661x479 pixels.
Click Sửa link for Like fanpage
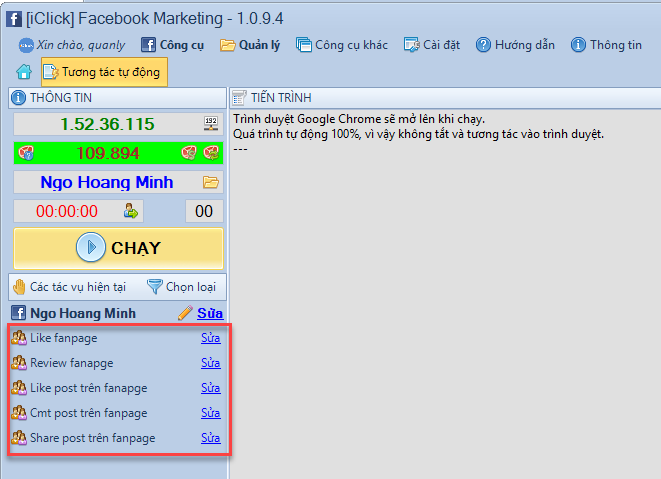click(x=211, y=338)
